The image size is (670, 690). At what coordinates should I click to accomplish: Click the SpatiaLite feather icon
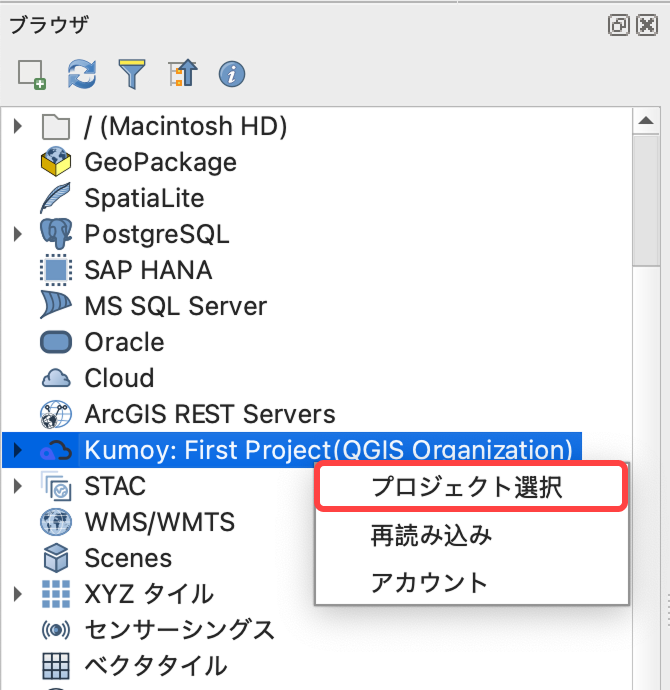[55, 198]
